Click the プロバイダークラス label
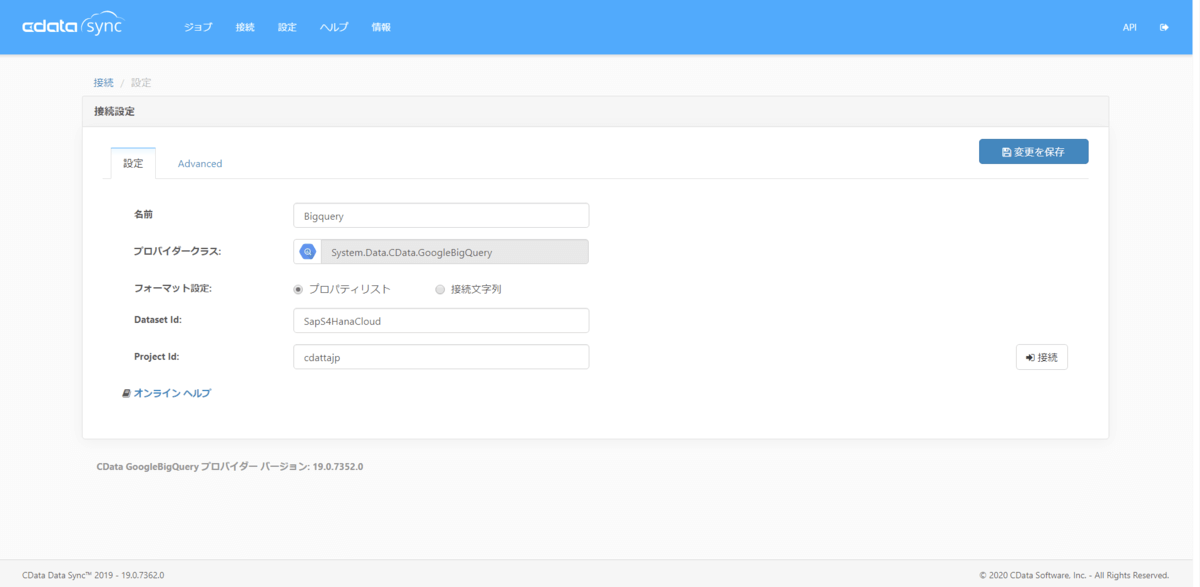 tap(177, 251)
